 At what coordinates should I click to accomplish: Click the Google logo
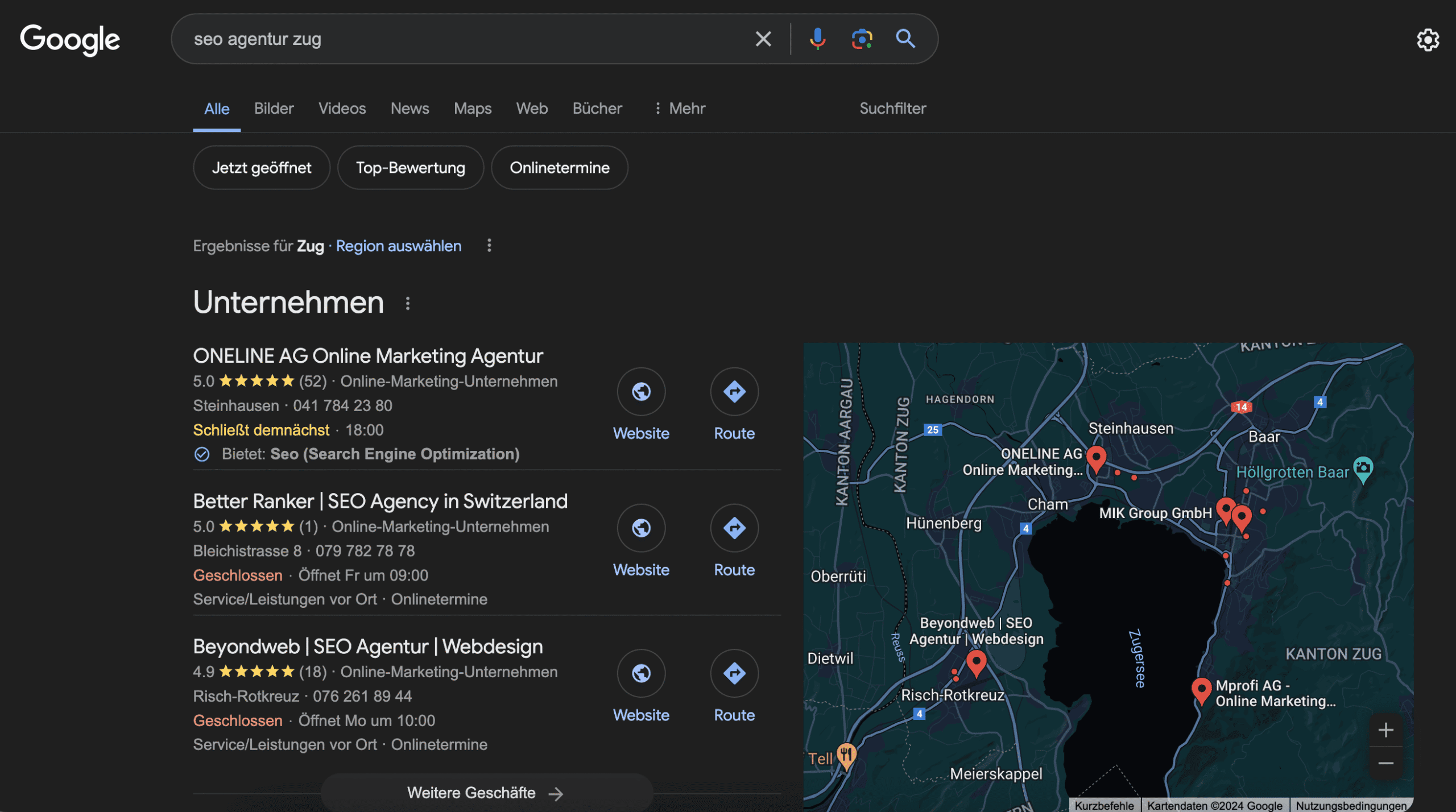[70, 39]
